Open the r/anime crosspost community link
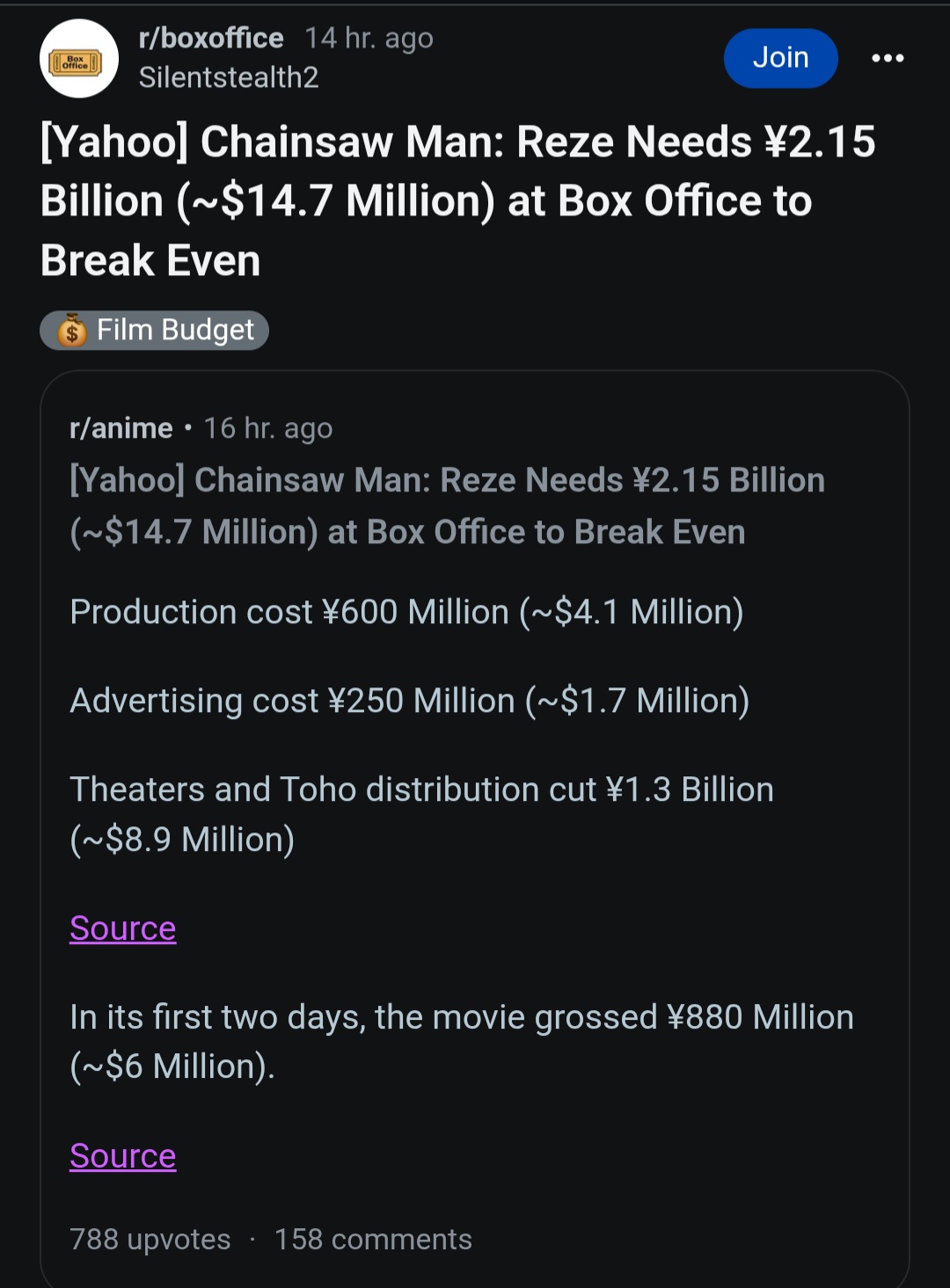 coord(121,428)
